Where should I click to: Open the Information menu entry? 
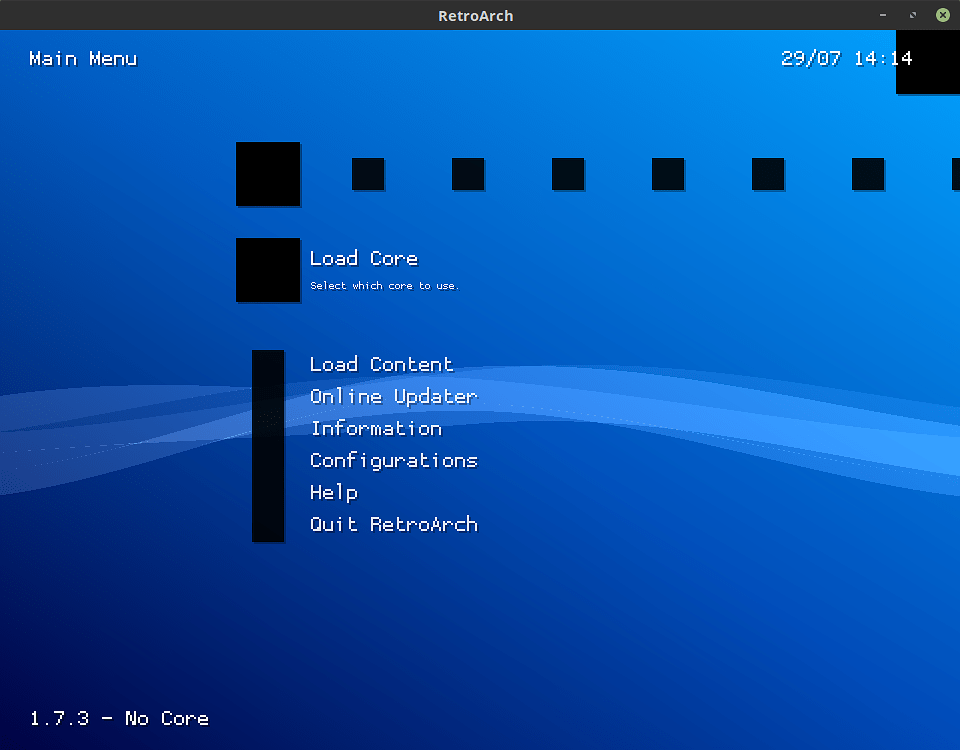point(376,428)
